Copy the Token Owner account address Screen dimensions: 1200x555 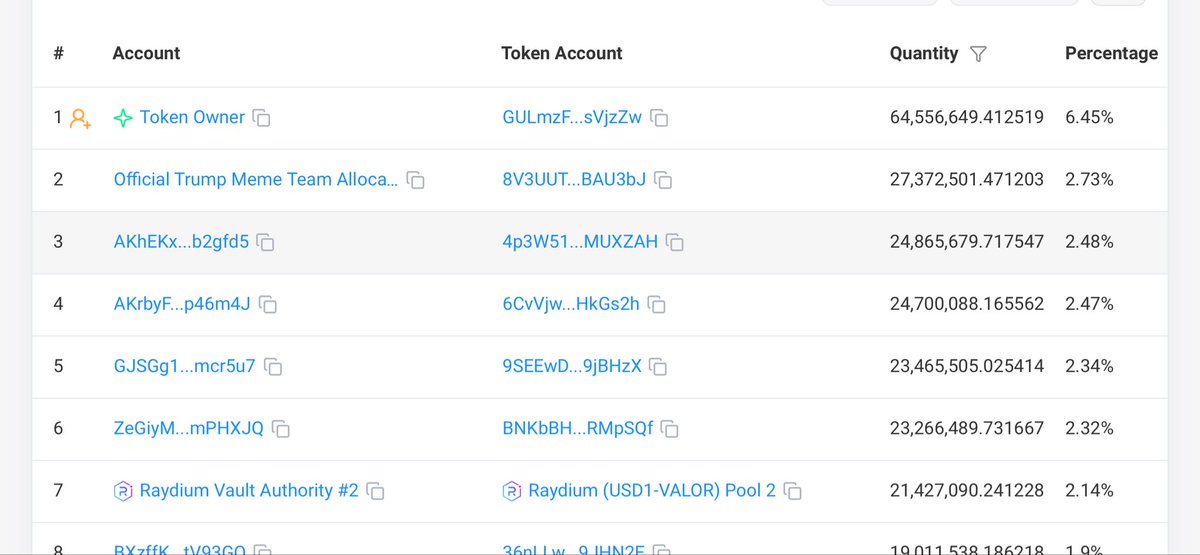click(261, 118)
